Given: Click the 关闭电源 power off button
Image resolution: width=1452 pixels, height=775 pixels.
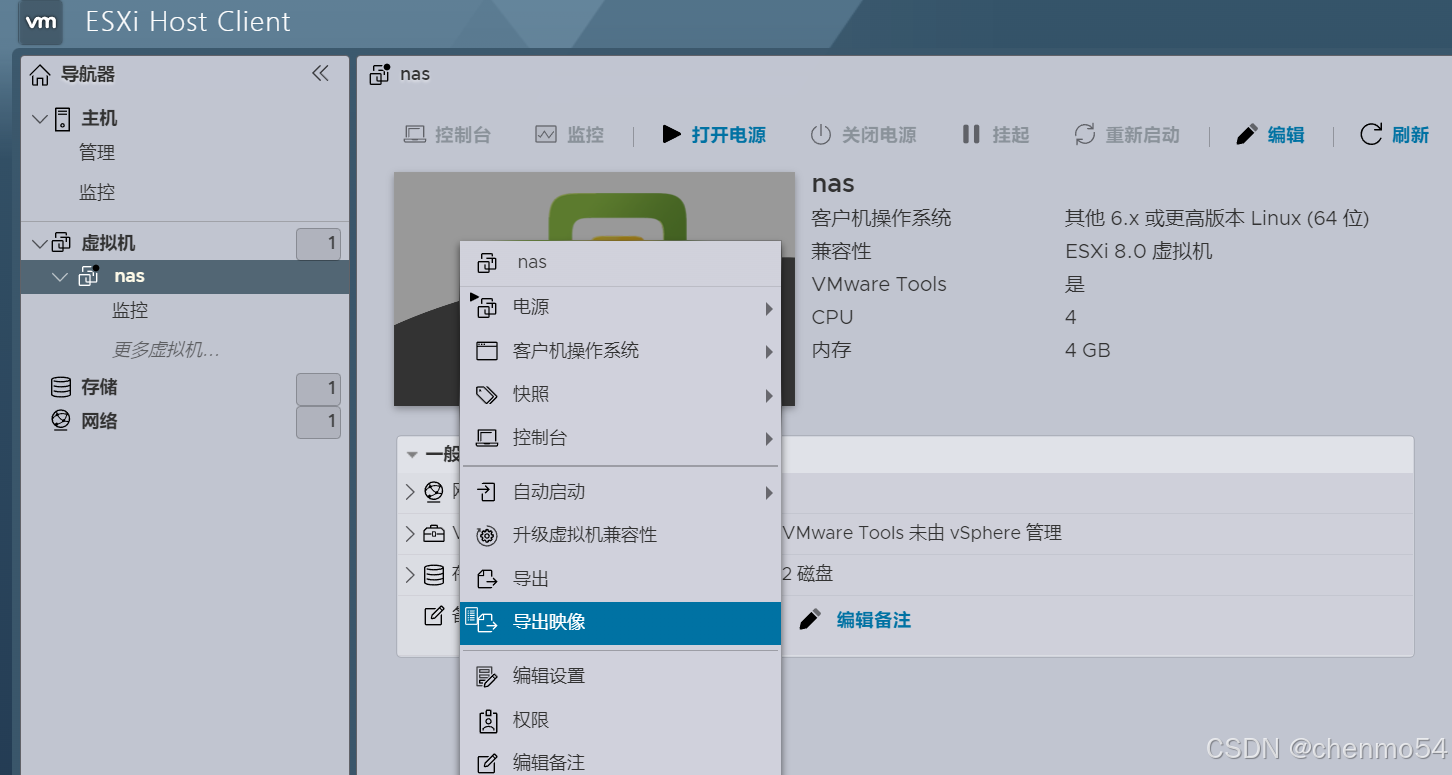Looking at the screenshot, I should (863, 135).
